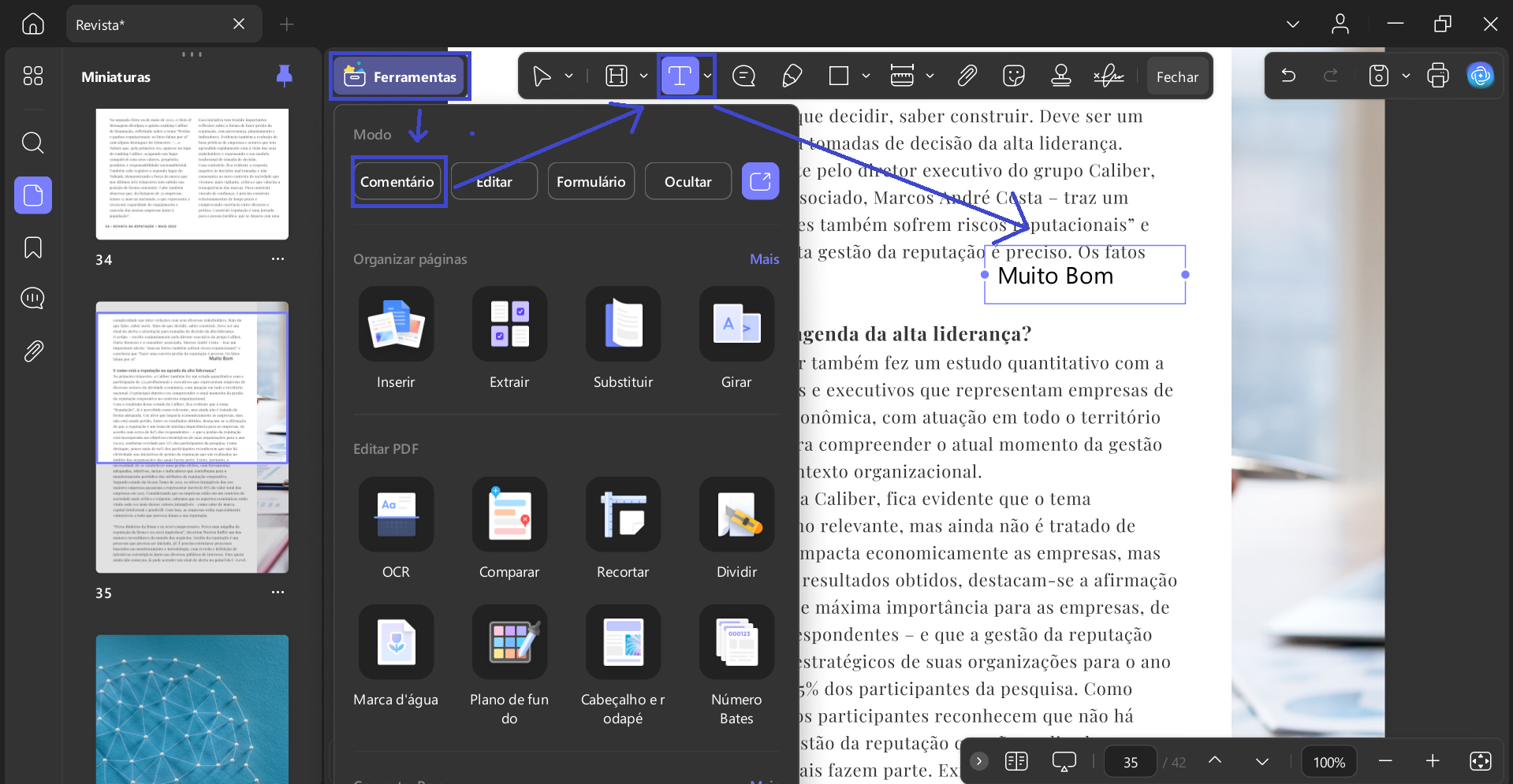Switch to Formulário mode

(591, 182)
